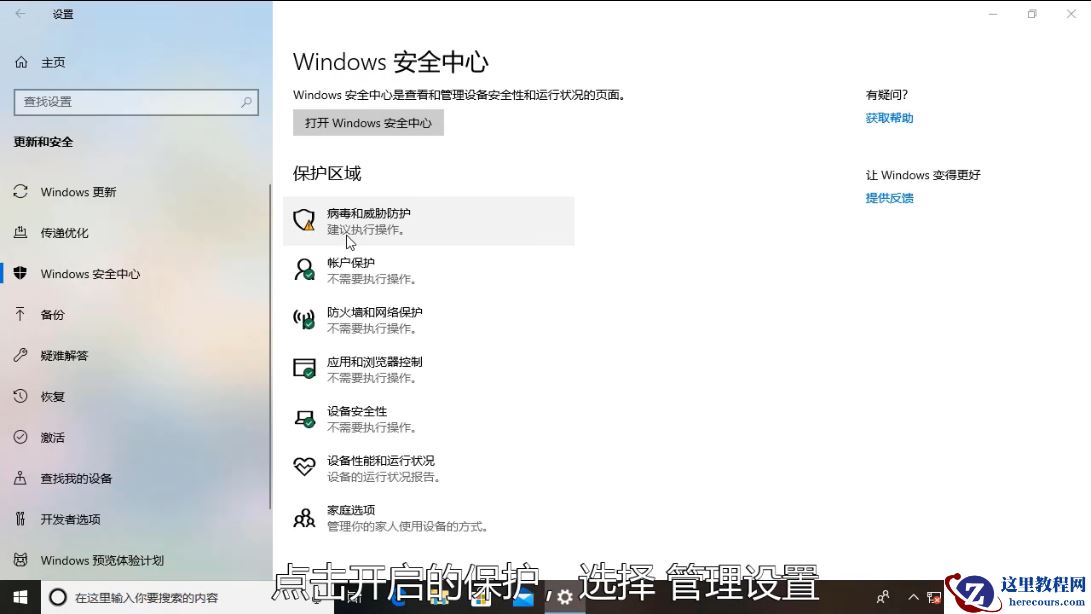The image size is (1091, 614).
Task: Click the 查找设置 search field
Action: pyautogui.click(x=136, y=102)
